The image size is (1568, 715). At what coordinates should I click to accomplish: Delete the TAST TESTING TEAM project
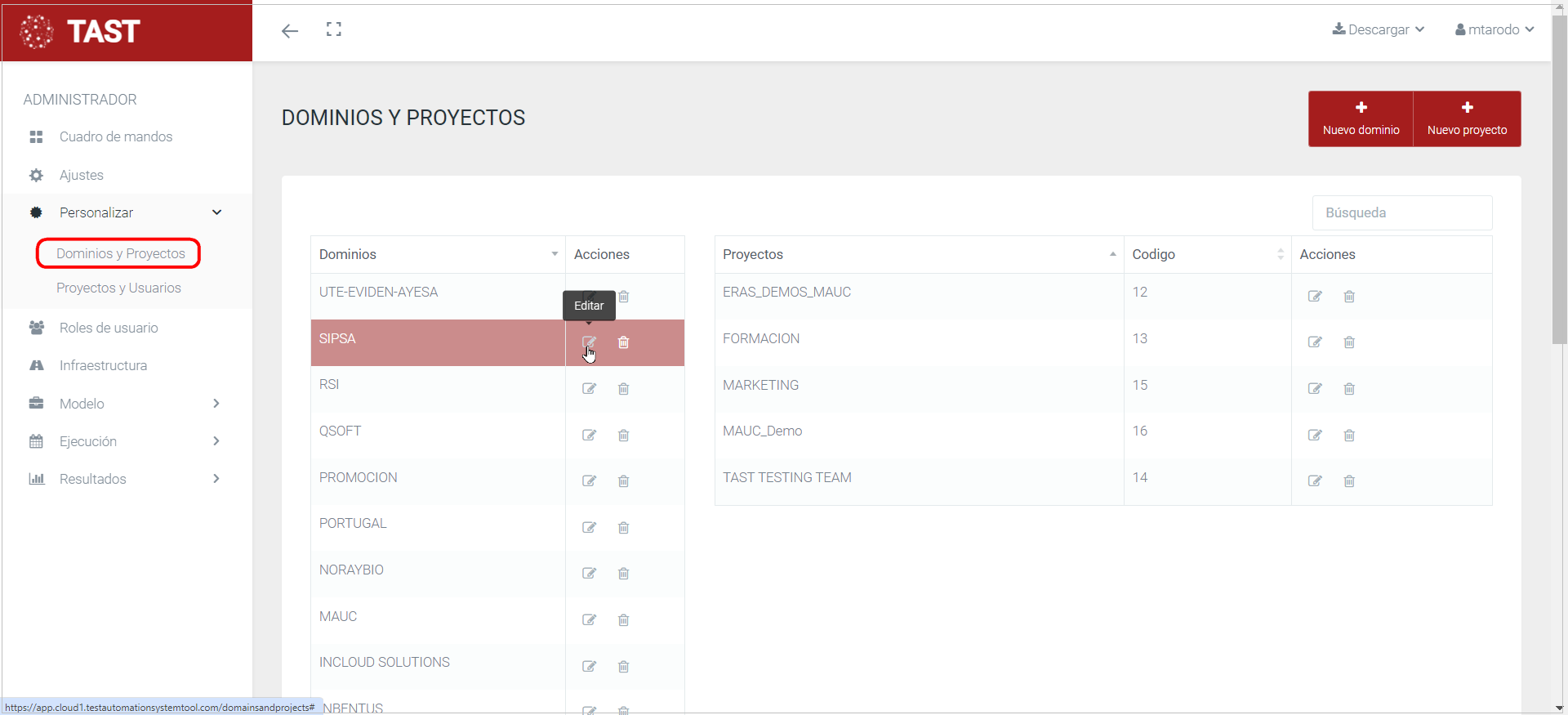(x=1349, y=481)
